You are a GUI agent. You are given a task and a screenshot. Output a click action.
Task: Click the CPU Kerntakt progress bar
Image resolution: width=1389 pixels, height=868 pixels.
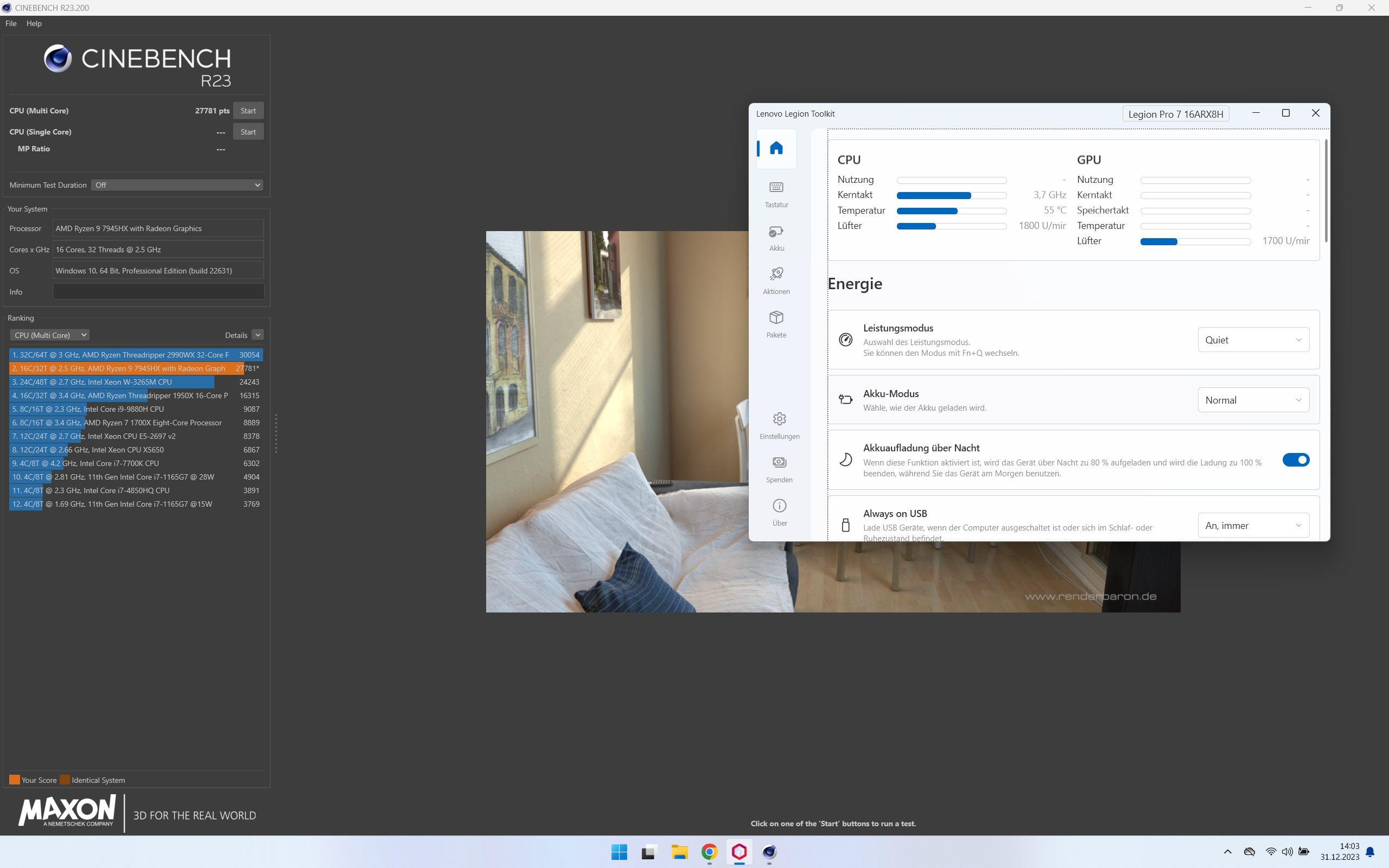click(x=951, y=195)
